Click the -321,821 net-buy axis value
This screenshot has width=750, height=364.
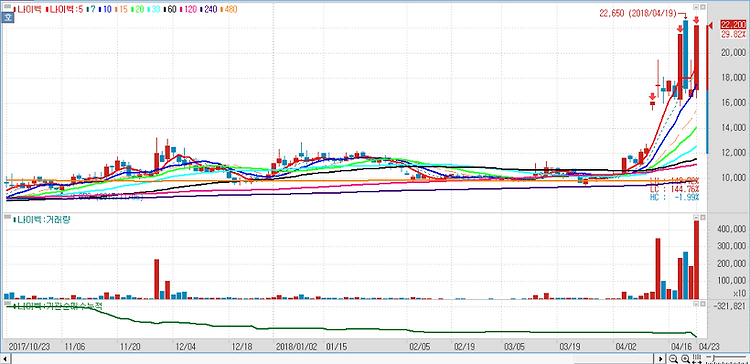pyautogui.click(x=730, y=307)
